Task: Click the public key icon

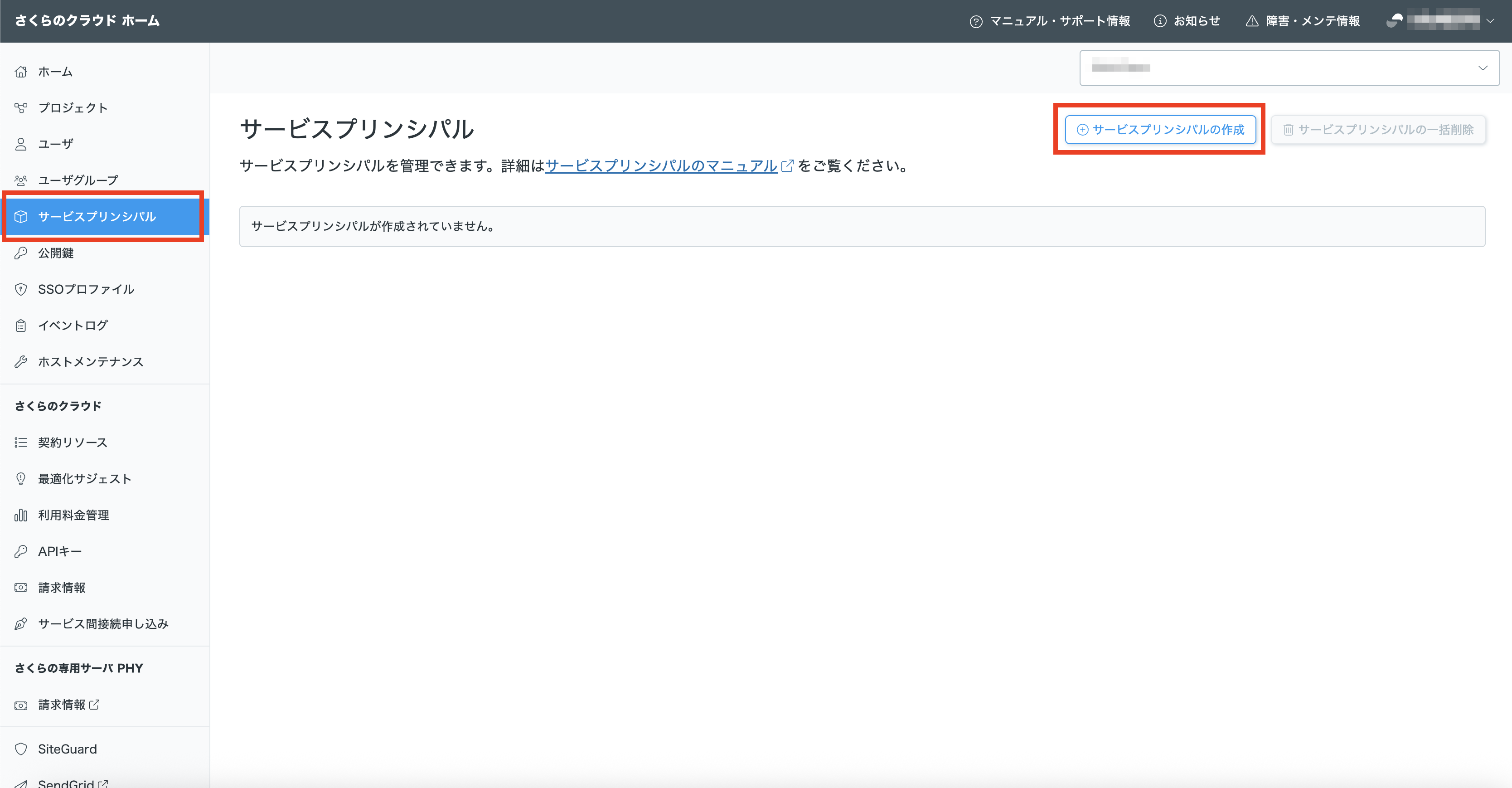Action: (21, 253)
